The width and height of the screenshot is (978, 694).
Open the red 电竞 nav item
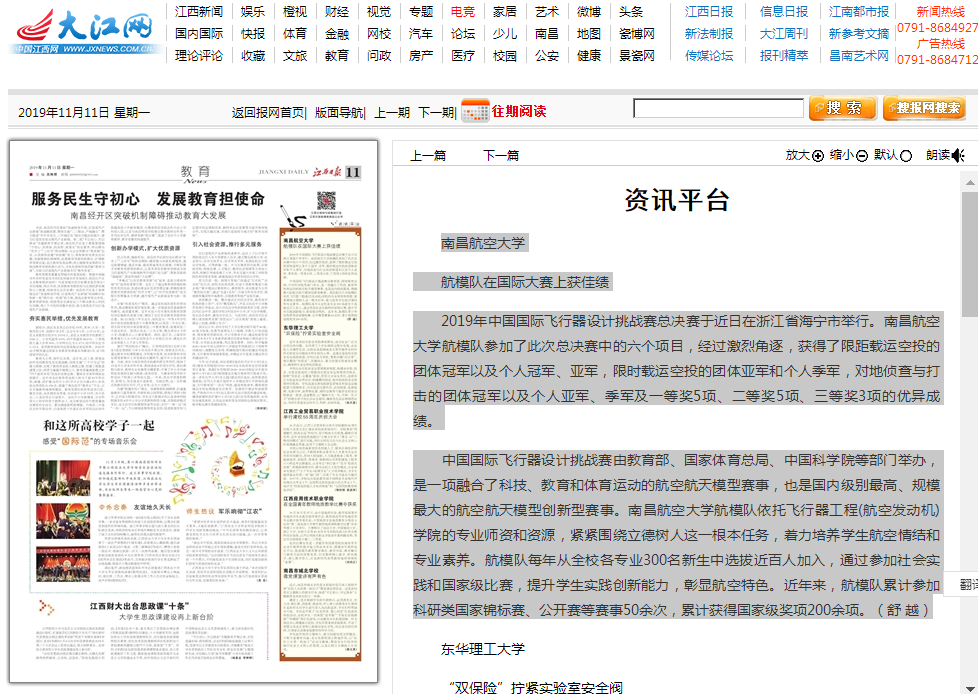point(463,12)
